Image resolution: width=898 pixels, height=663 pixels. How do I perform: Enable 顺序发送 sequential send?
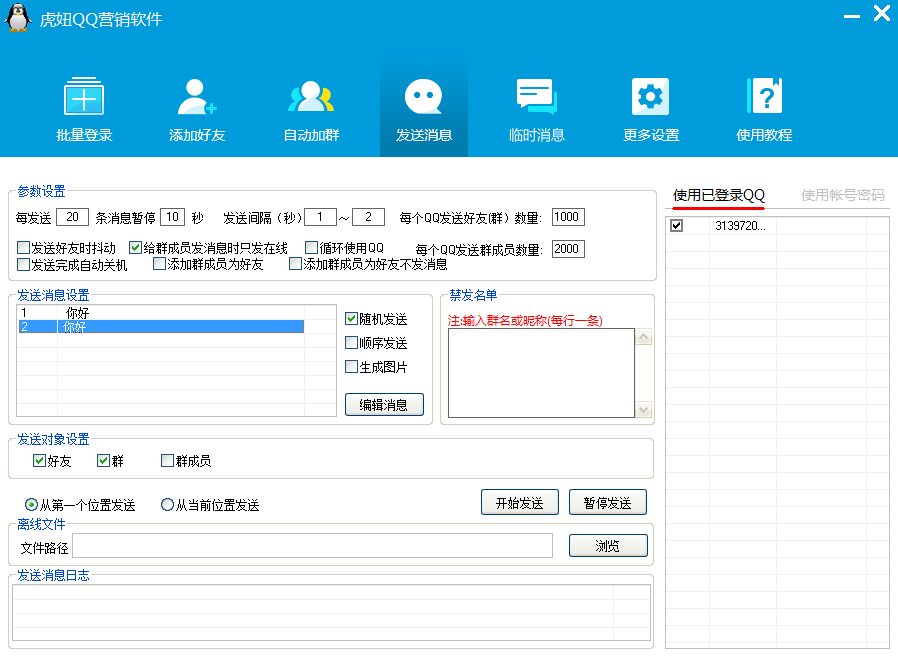(352, 343)
